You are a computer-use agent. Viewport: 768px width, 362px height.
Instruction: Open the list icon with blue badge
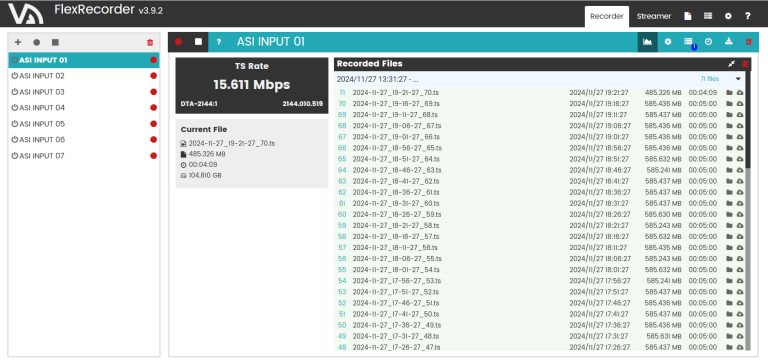coord(688,42)
